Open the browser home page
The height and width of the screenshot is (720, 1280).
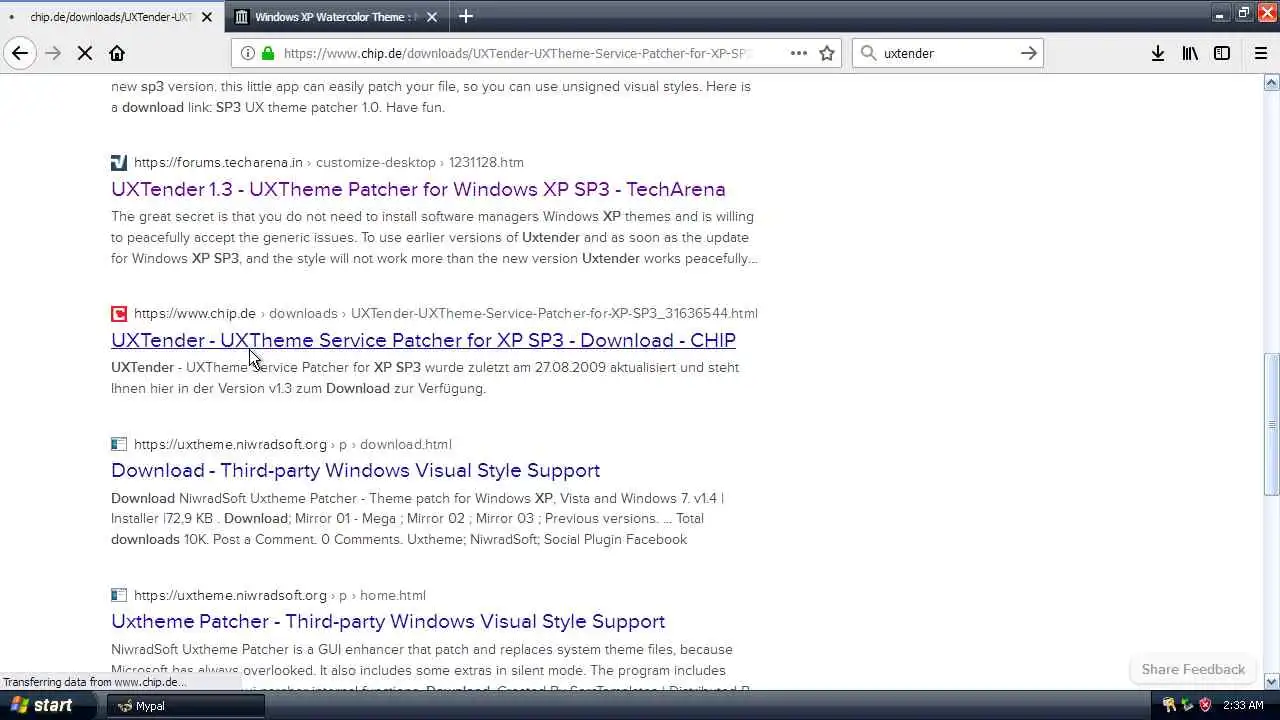pos(117,53)
